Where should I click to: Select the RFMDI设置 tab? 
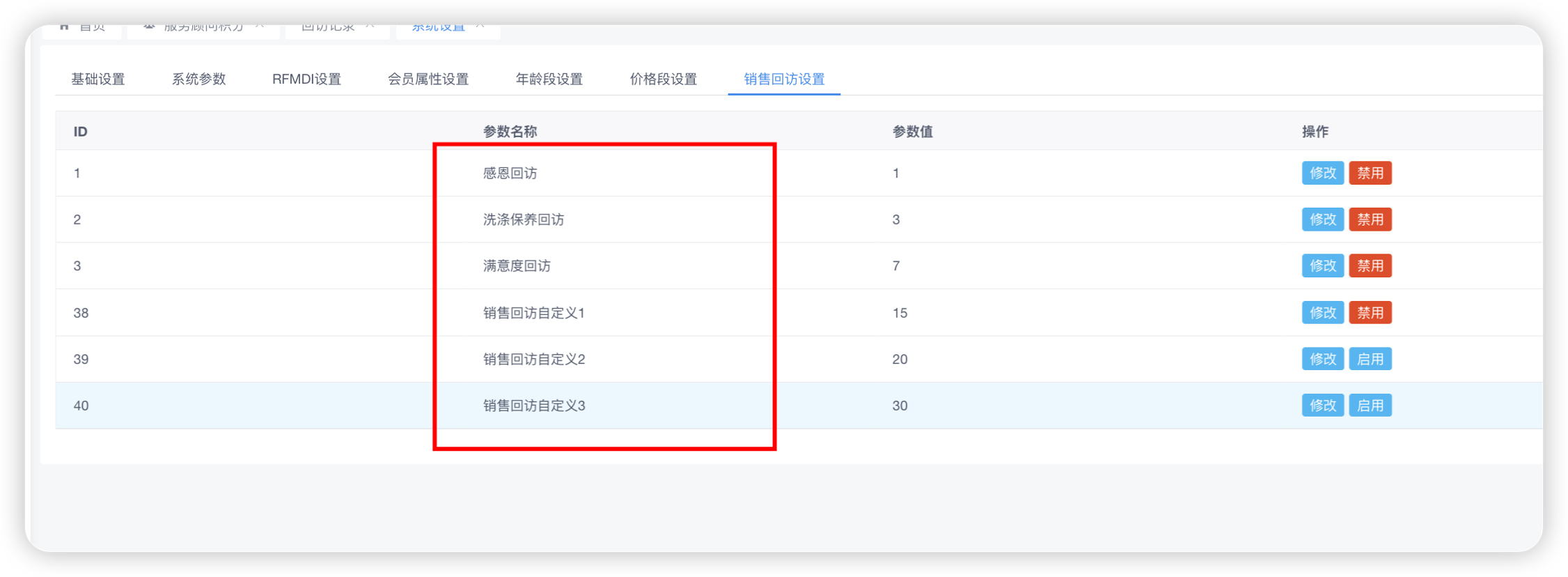pos(306,79)
